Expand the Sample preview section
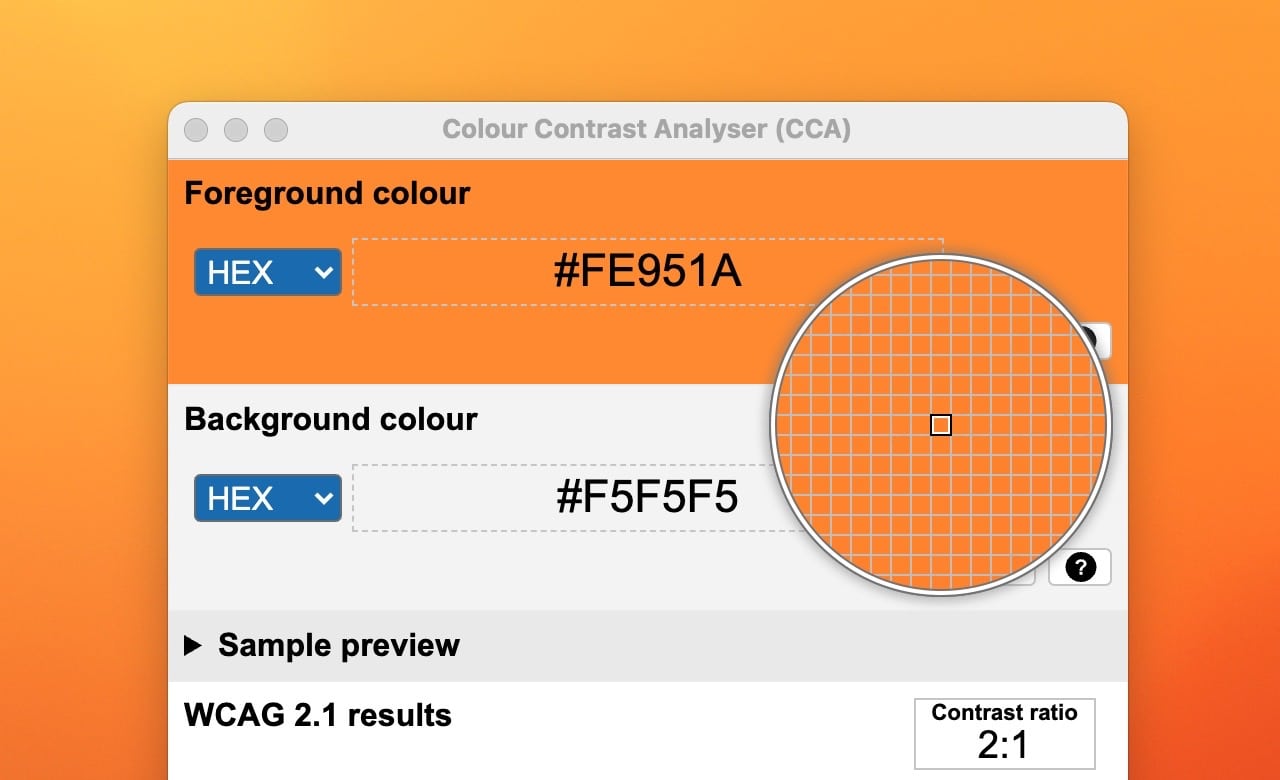Image resolution: width=1280 pixels, height=780 pixels. click(322, 645)
